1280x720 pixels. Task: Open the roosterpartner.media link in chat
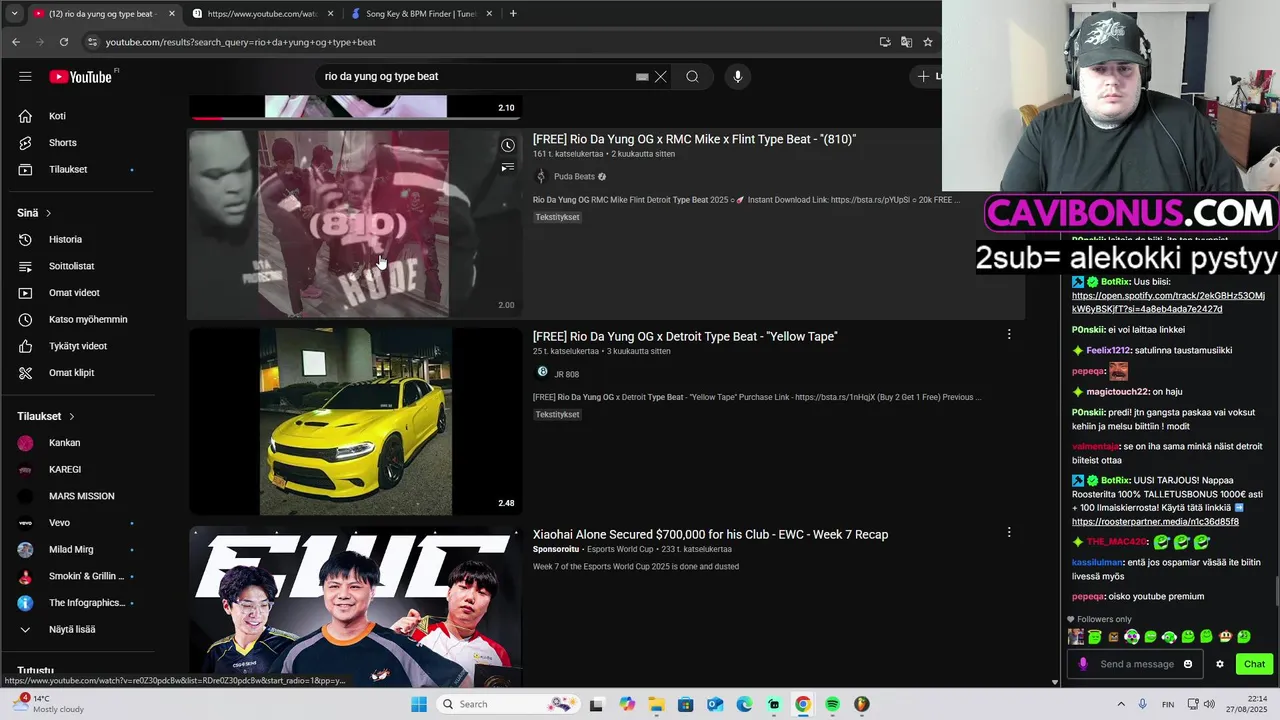1155,522
